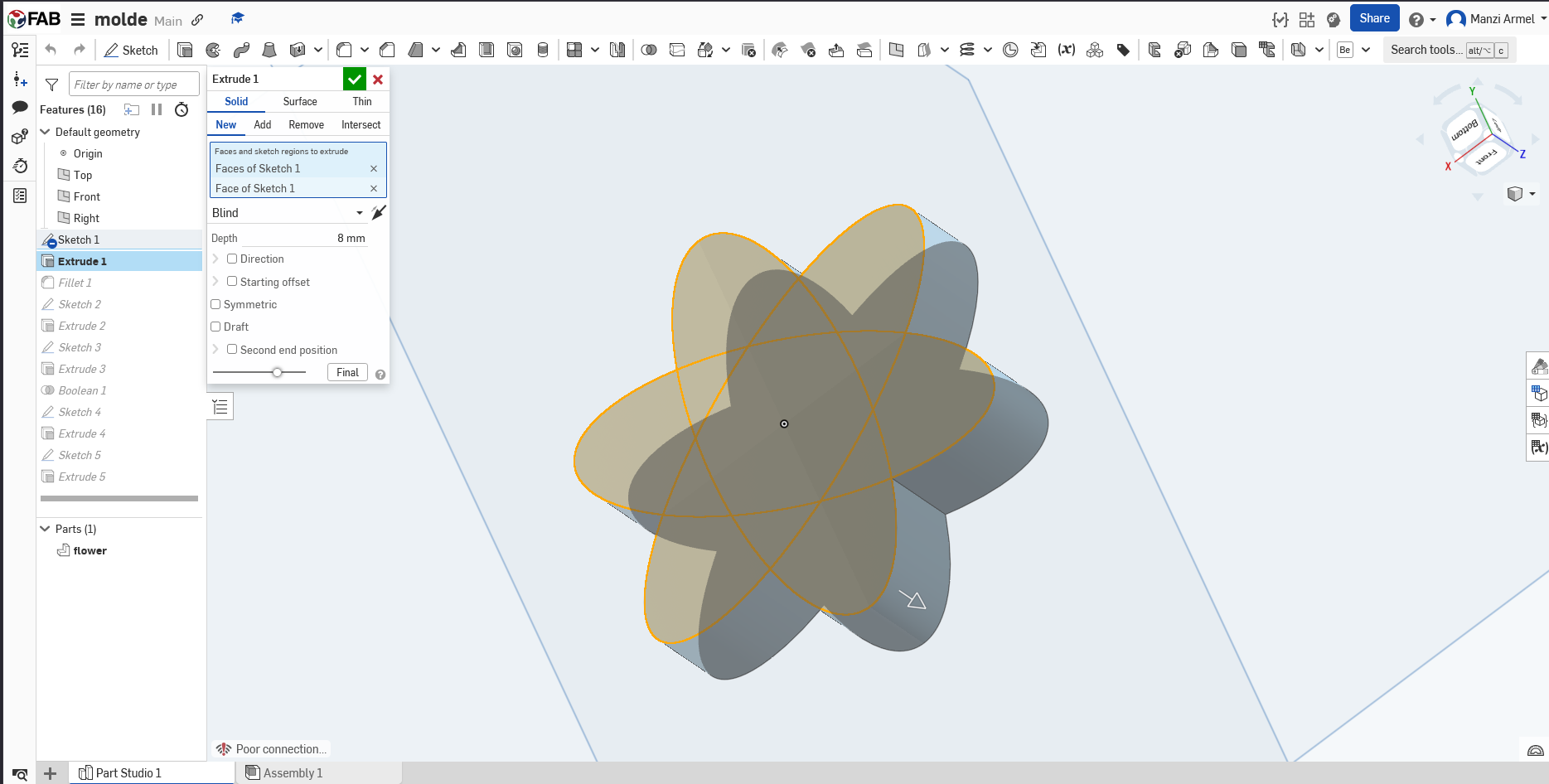Image resolution: width=1549 pixels, height=784 pixels.
Task: Switch to the Surface tab
Action: (x=300, y=101)
